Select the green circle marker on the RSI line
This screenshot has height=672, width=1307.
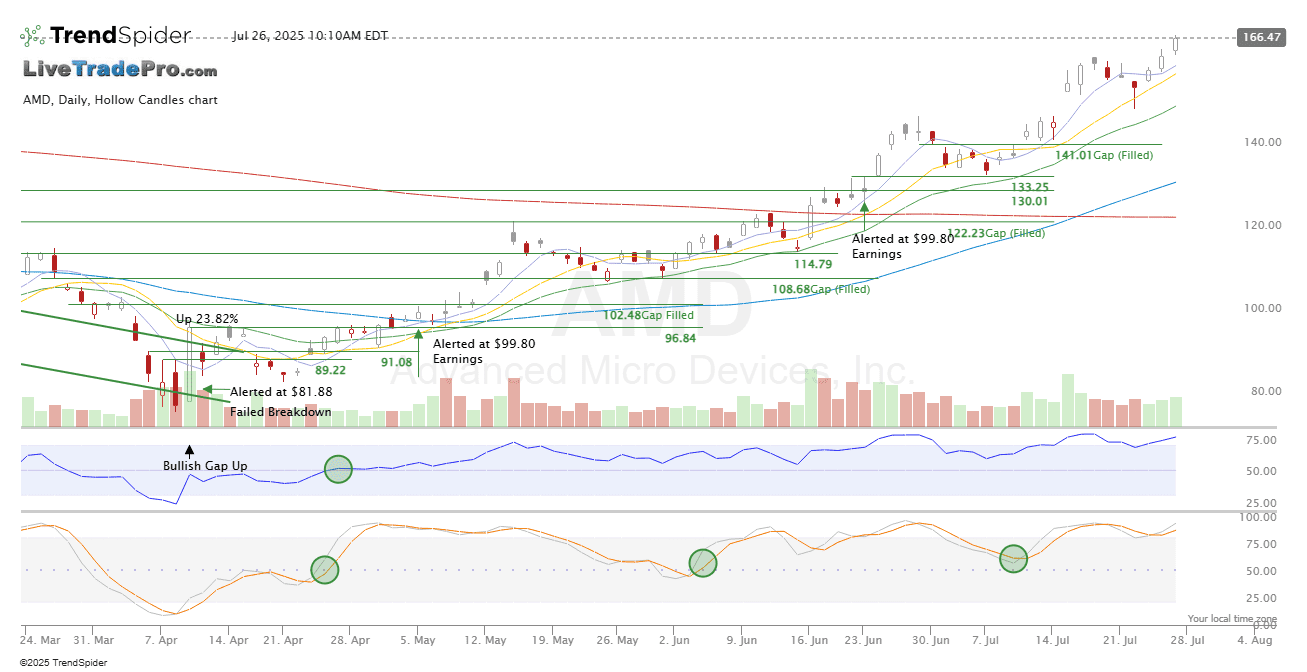tap(339, 469)
